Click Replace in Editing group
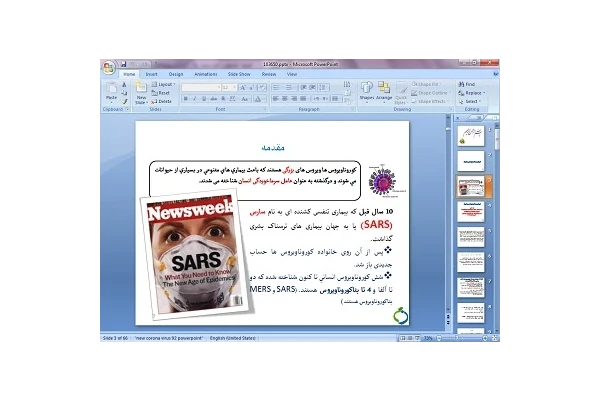 (471, 93)
